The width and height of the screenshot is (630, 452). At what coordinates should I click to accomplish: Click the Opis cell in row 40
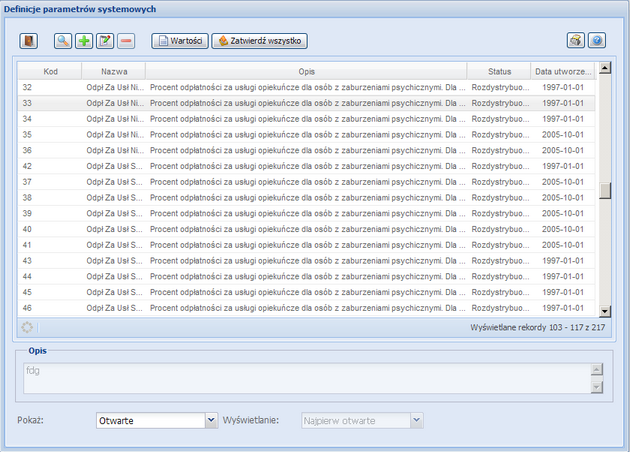point(307,229)
